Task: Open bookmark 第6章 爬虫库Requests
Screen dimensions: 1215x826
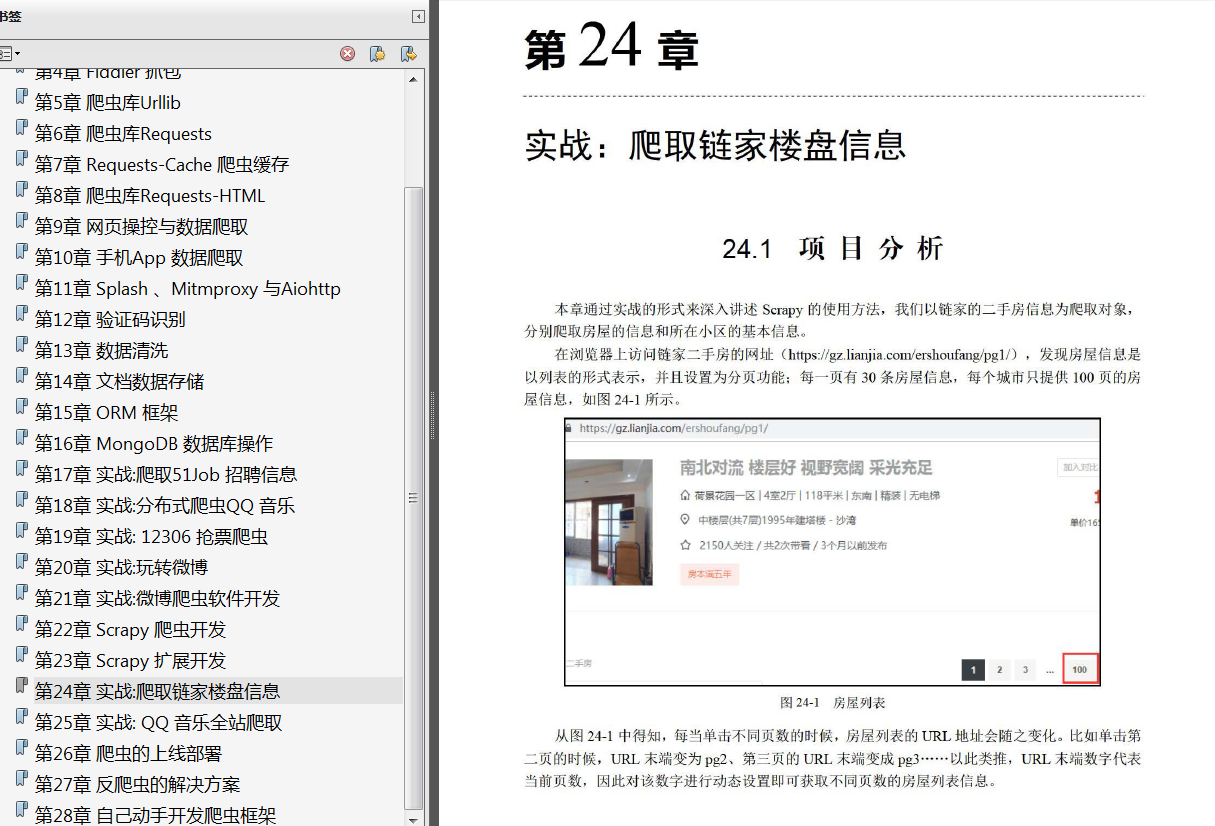Action: (x=123, y=134)
